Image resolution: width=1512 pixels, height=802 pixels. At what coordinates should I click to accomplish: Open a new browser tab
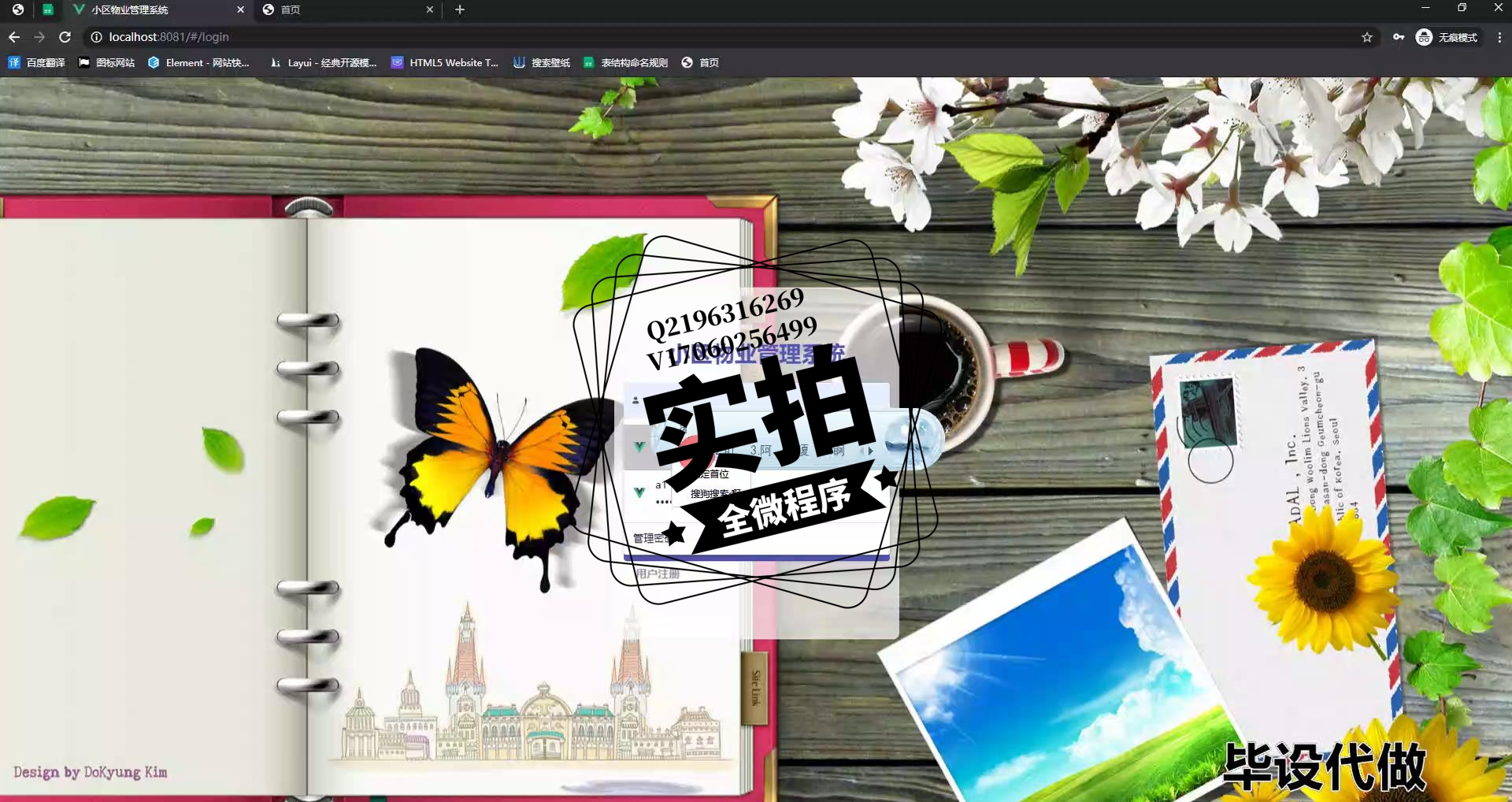click(460, 9)
